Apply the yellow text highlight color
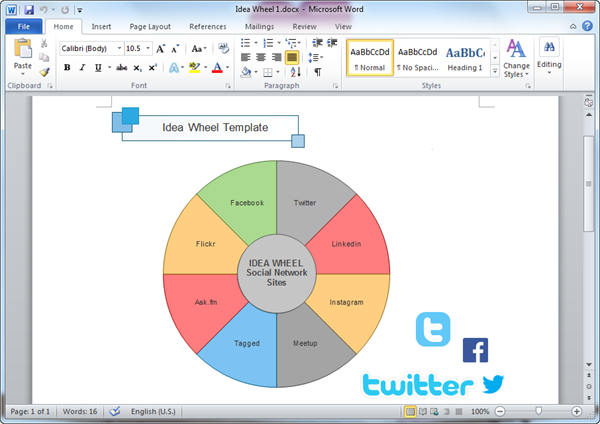 [x=194, y=68]
